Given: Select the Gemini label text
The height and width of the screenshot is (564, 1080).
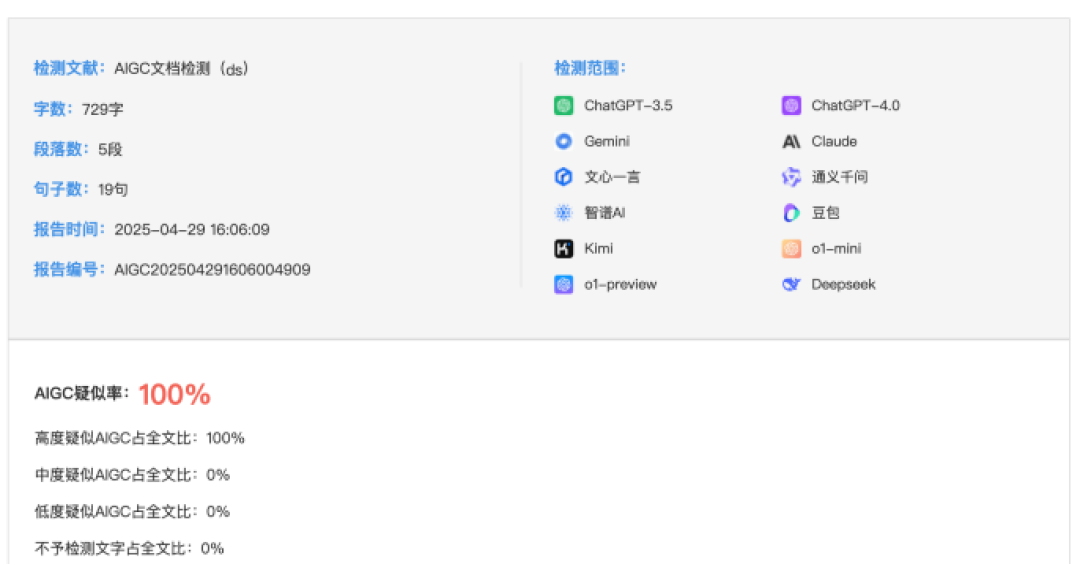Looking at the screenshot, I should point(607,141).
